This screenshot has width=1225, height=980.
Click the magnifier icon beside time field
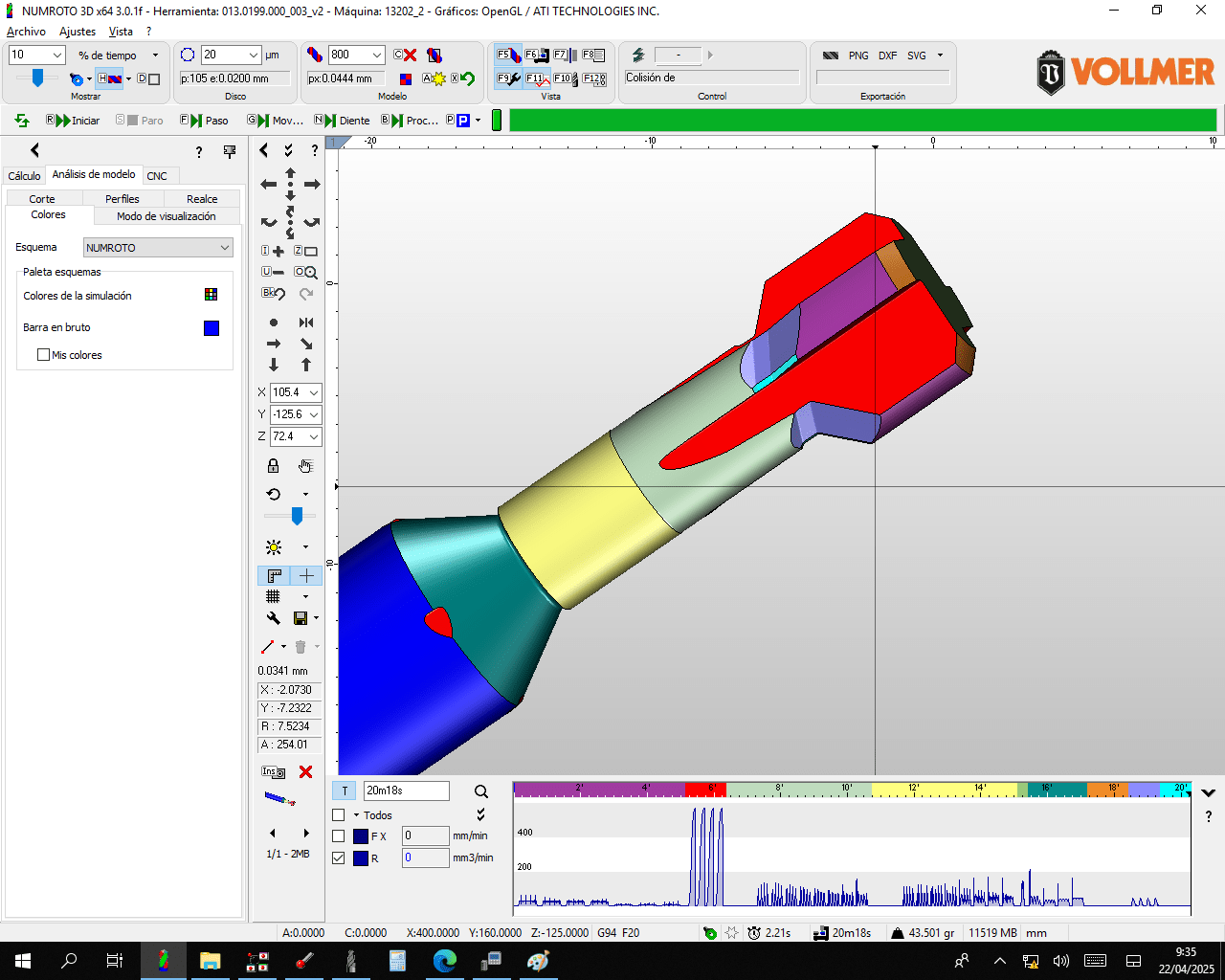pyautogui.click(x=481, y=791)
